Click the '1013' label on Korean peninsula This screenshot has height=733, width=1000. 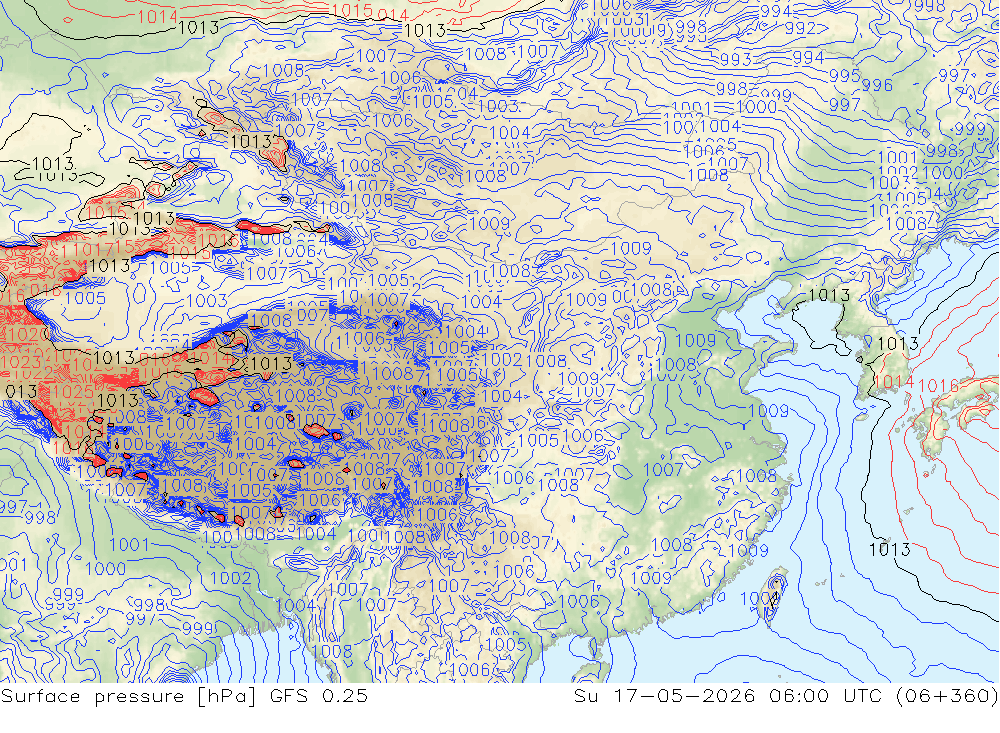point(897,343)
